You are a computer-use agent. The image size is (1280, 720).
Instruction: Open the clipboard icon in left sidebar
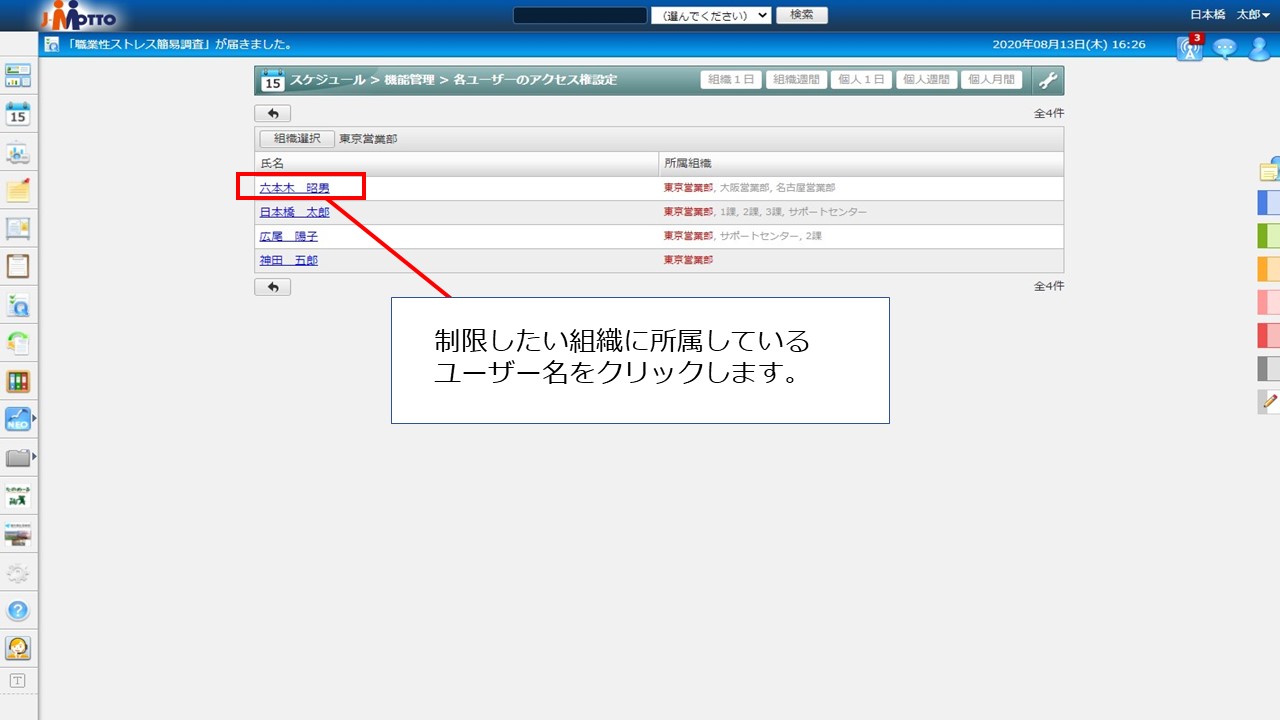18,266
